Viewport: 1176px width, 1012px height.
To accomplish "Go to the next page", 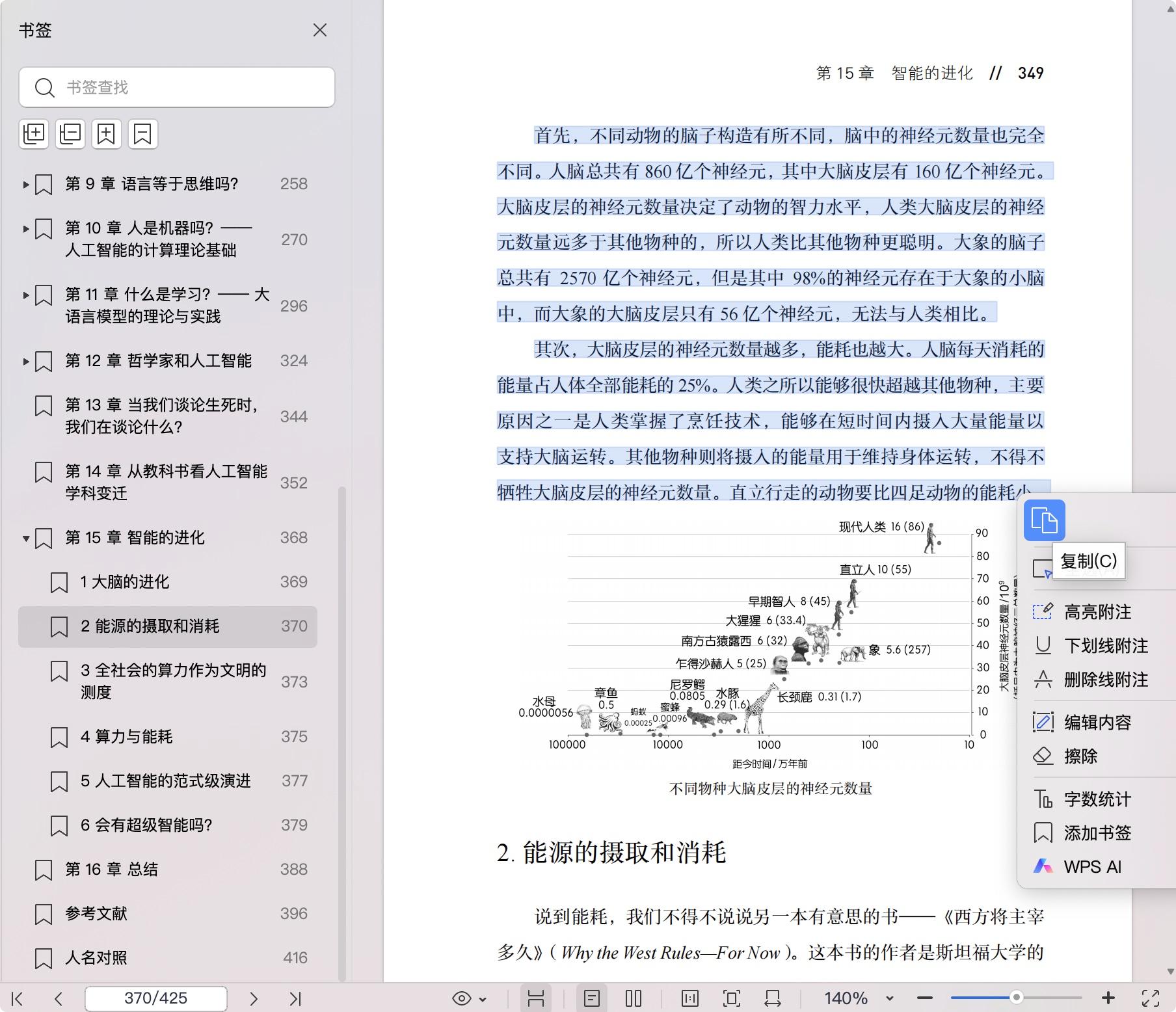I will [x=254, y=998].
